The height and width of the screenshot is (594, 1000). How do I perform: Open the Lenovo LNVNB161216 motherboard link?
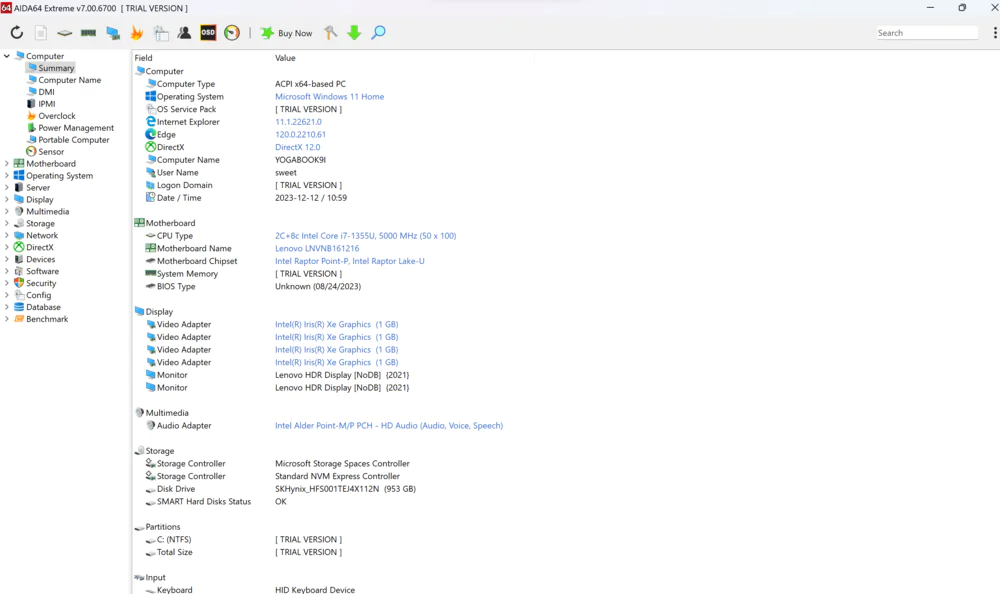click(317, 248)
